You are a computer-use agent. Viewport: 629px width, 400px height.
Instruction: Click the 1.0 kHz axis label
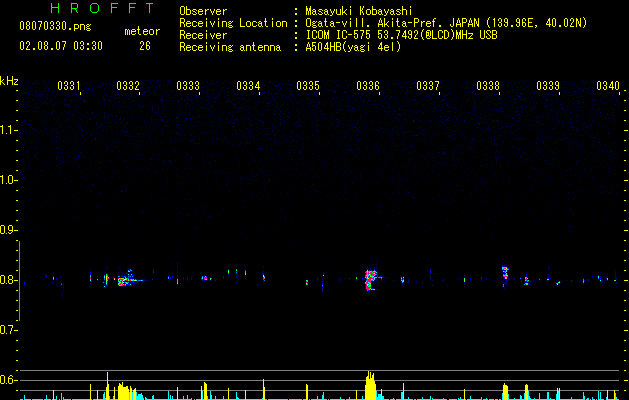click(8, 180)
